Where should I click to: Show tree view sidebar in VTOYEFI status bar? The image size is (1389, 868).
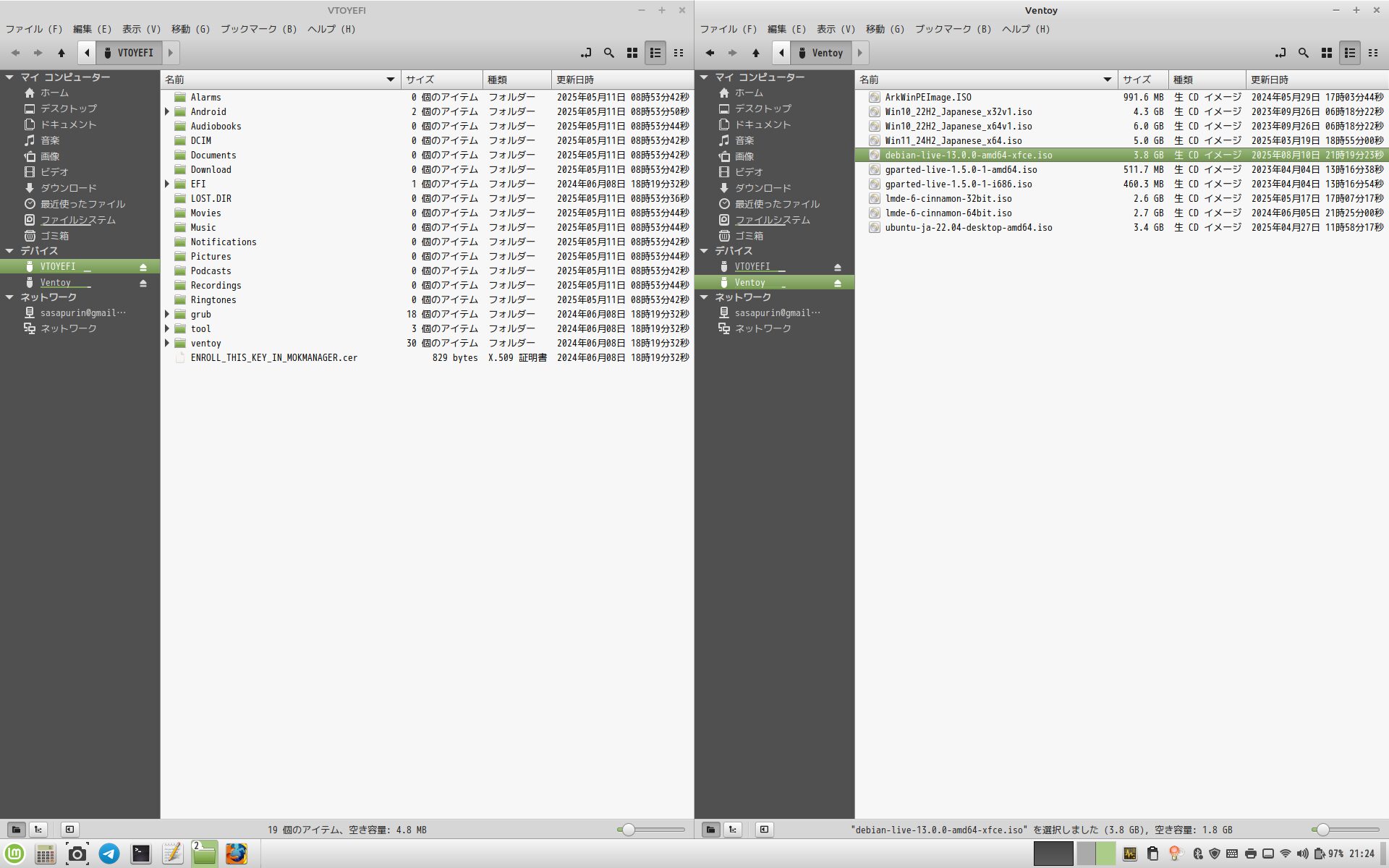[38, 830]
